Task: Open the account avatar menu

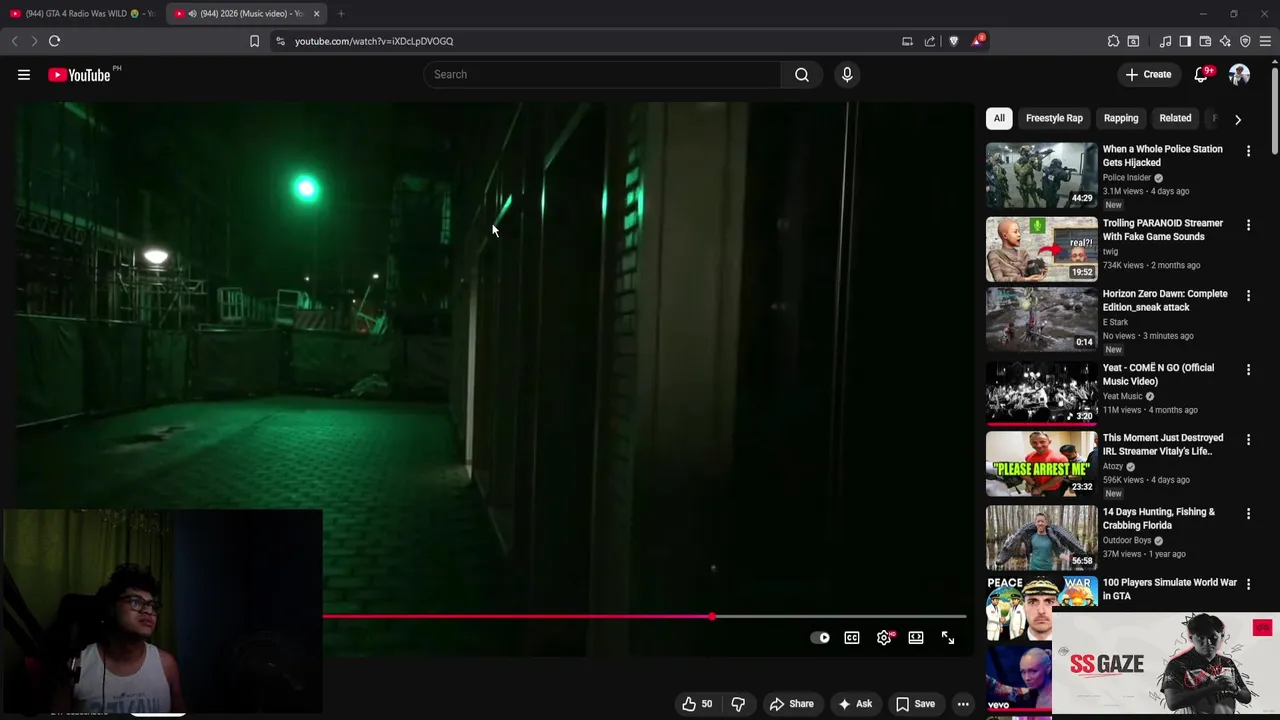Action: point(1240,75)
